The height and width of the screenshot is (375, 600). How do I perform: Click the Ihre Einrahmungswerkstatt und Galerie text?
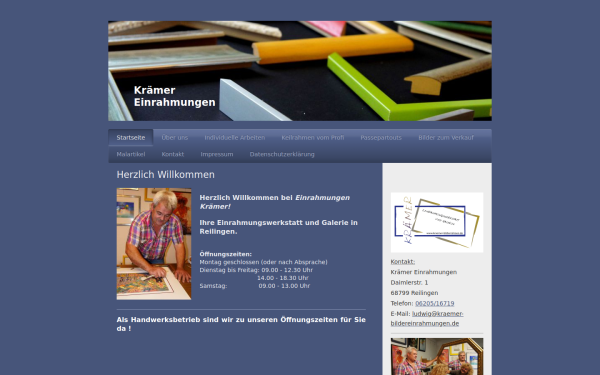click(x=279, y=227)
